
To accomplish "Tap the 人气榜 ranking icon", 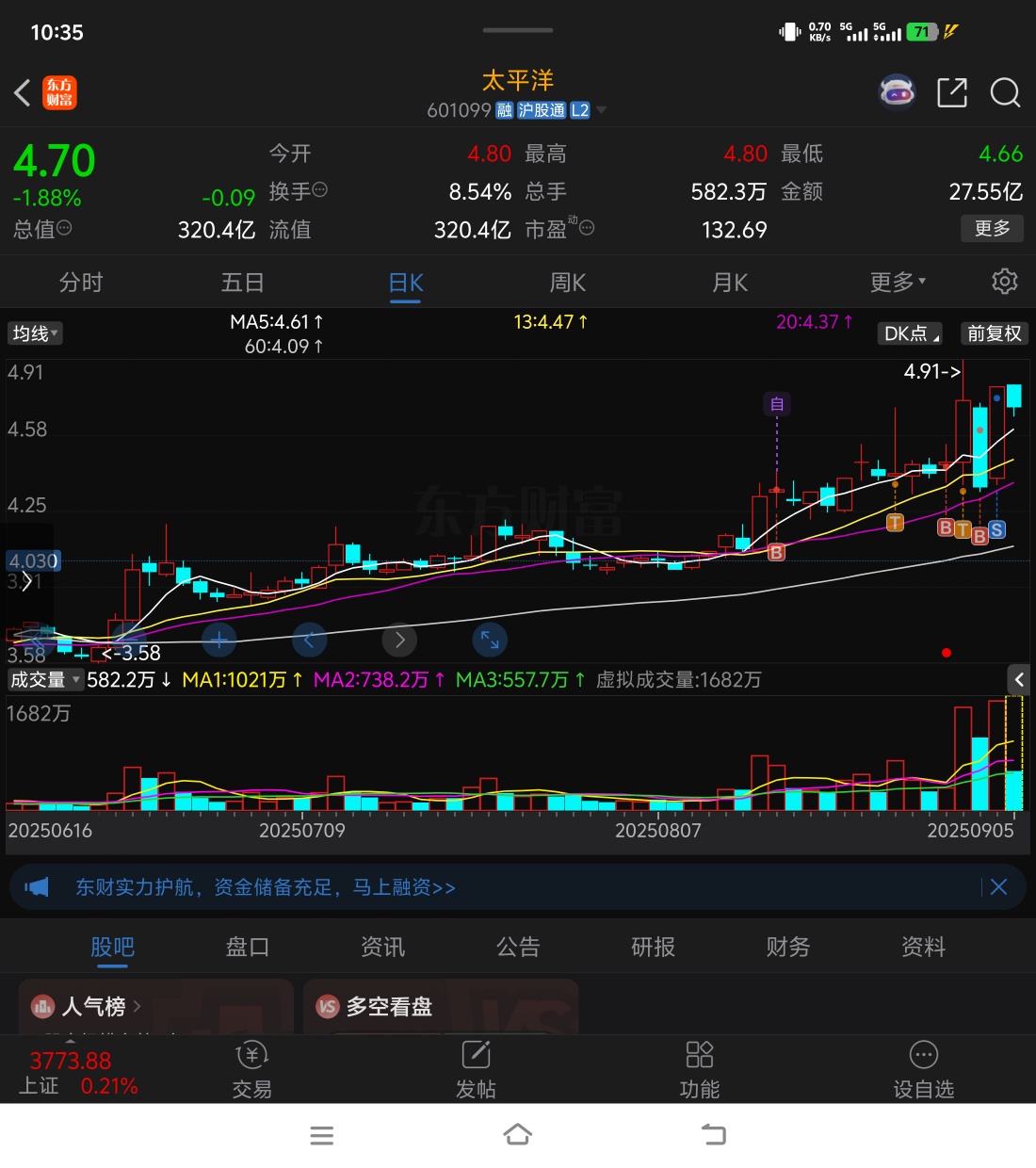I will (x=43, y=1007).
